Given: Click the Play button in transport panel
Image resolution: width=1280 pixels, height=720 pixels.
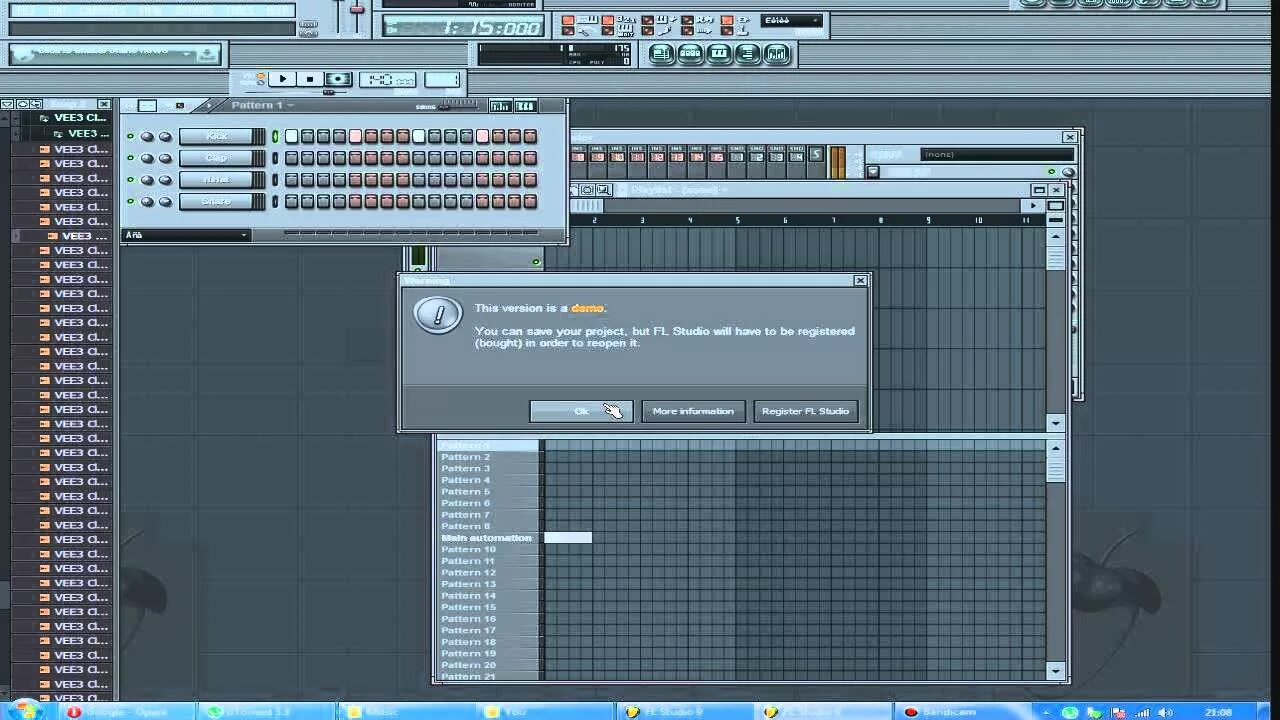Looking at the screenshot, I should tap(282, 79).
